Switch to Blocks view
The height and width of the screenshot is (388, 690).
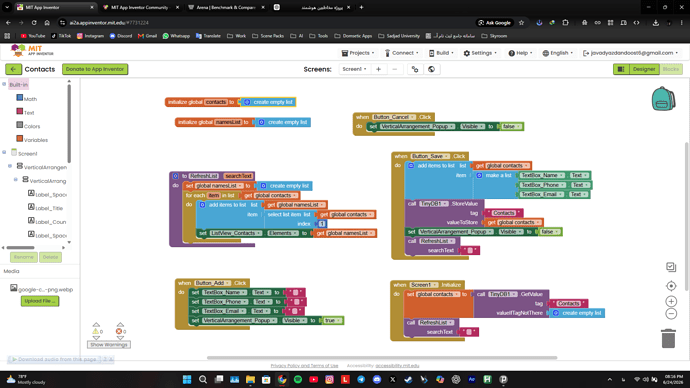coord(671,69)
